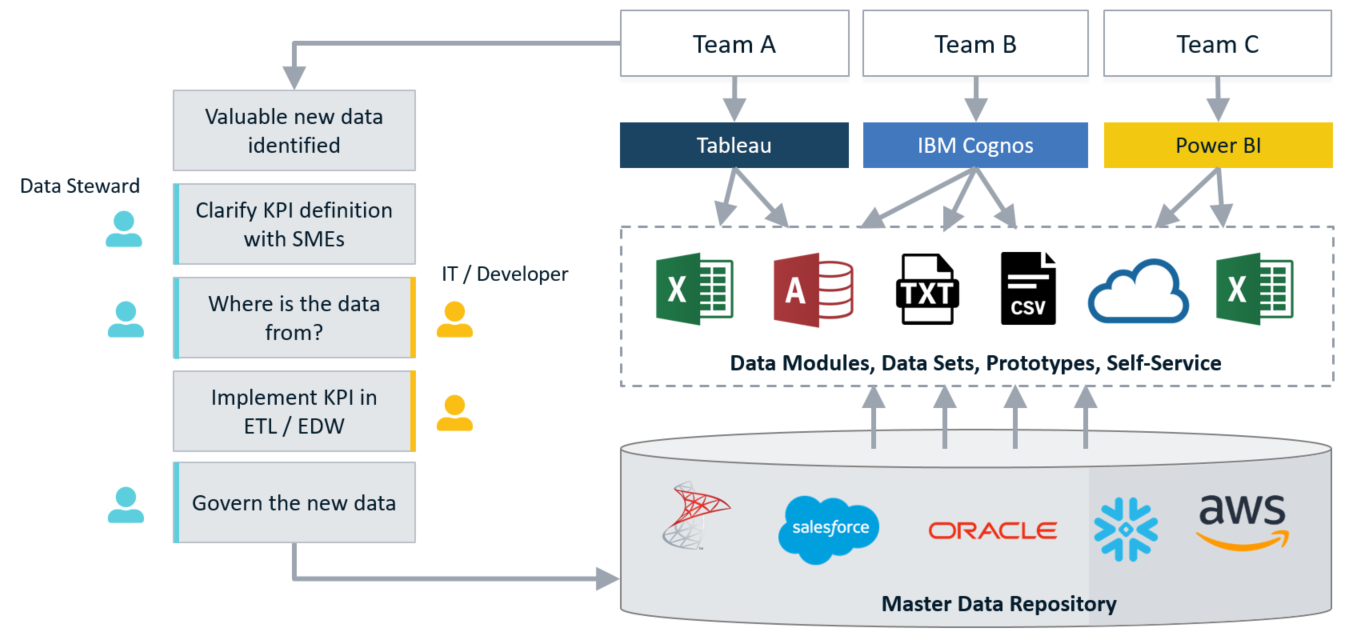Click the Excel icon below Power BI
Screen dimensions: 1347x641
1254,290
